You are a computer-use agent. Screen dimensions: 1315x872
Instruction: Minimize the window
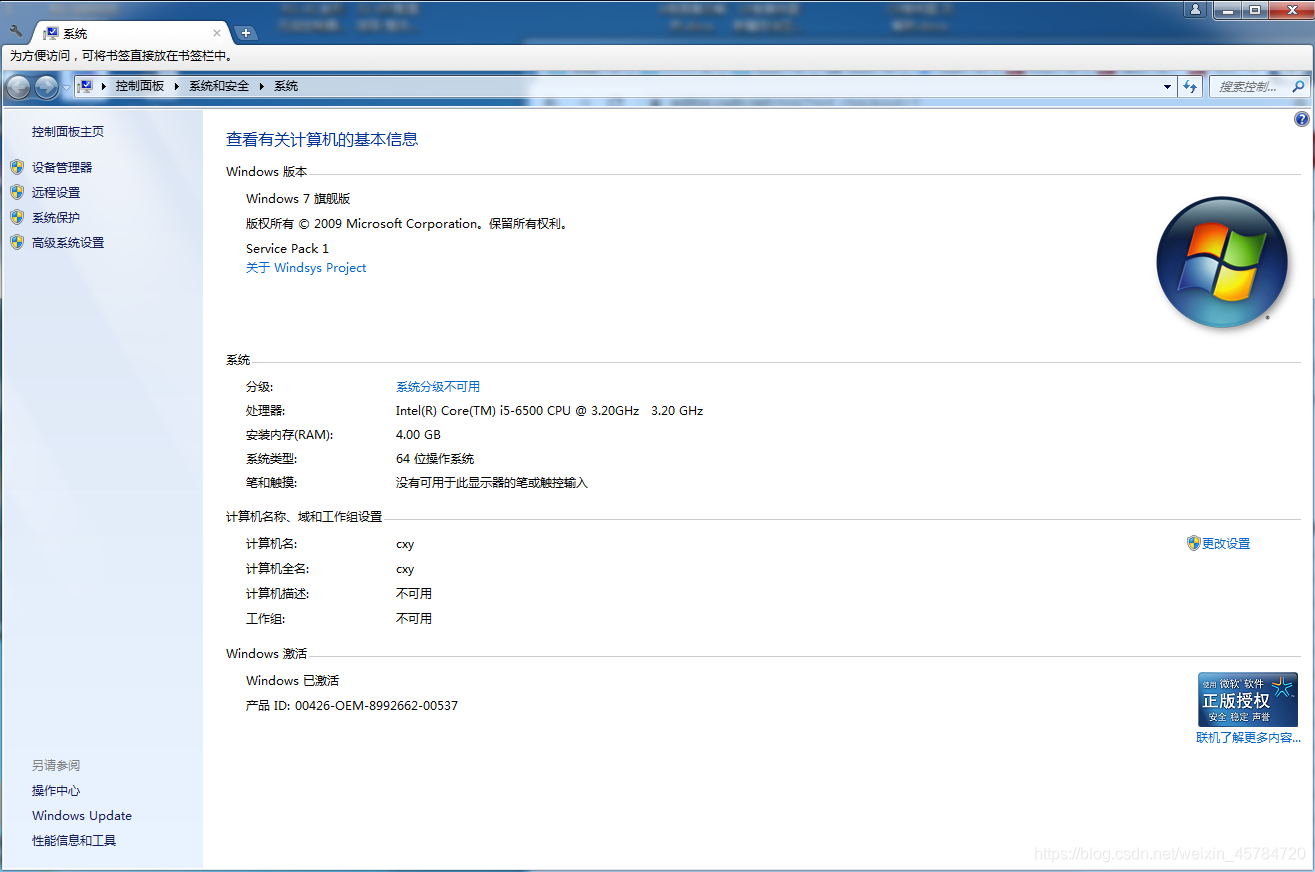pyautogui.click(x=1227, y=9)
